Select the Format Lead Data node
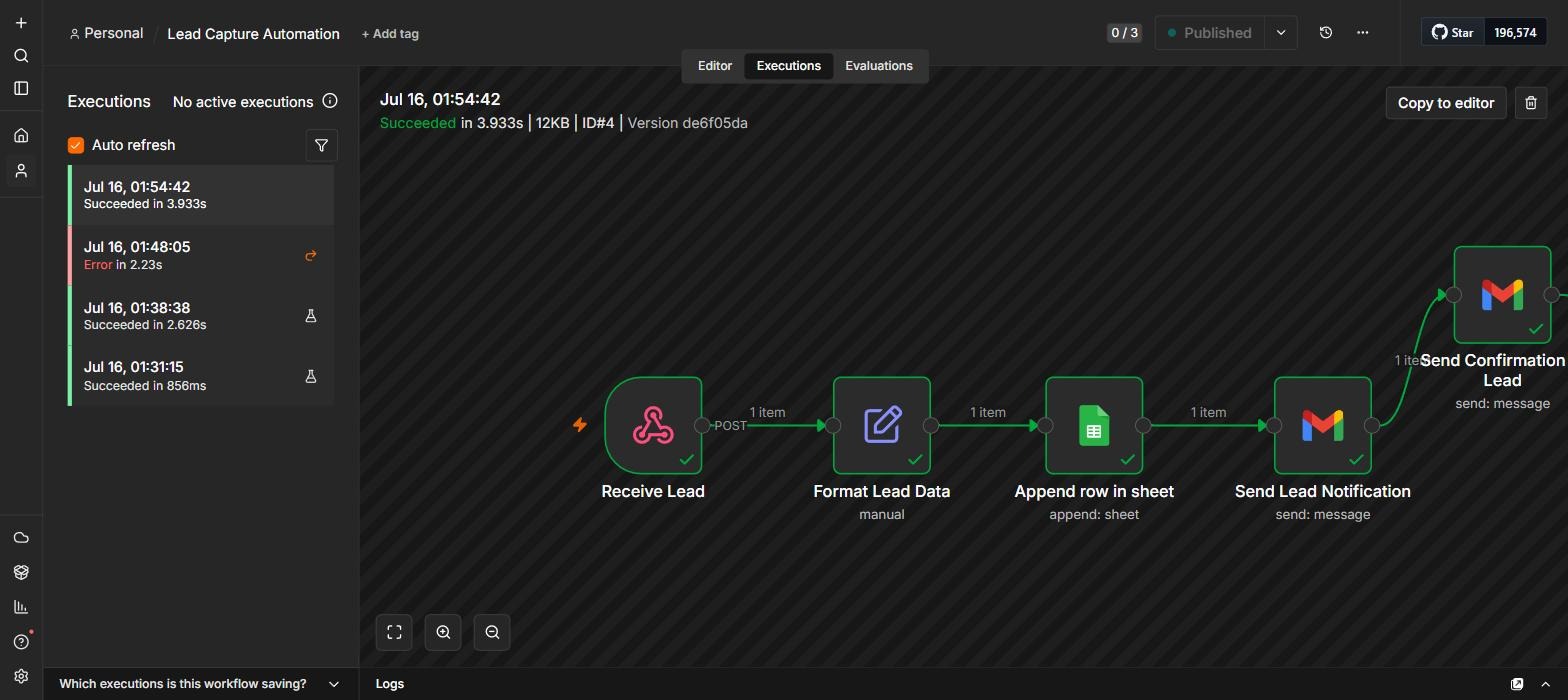1568x700 pixels. click(x=882, y=425)
